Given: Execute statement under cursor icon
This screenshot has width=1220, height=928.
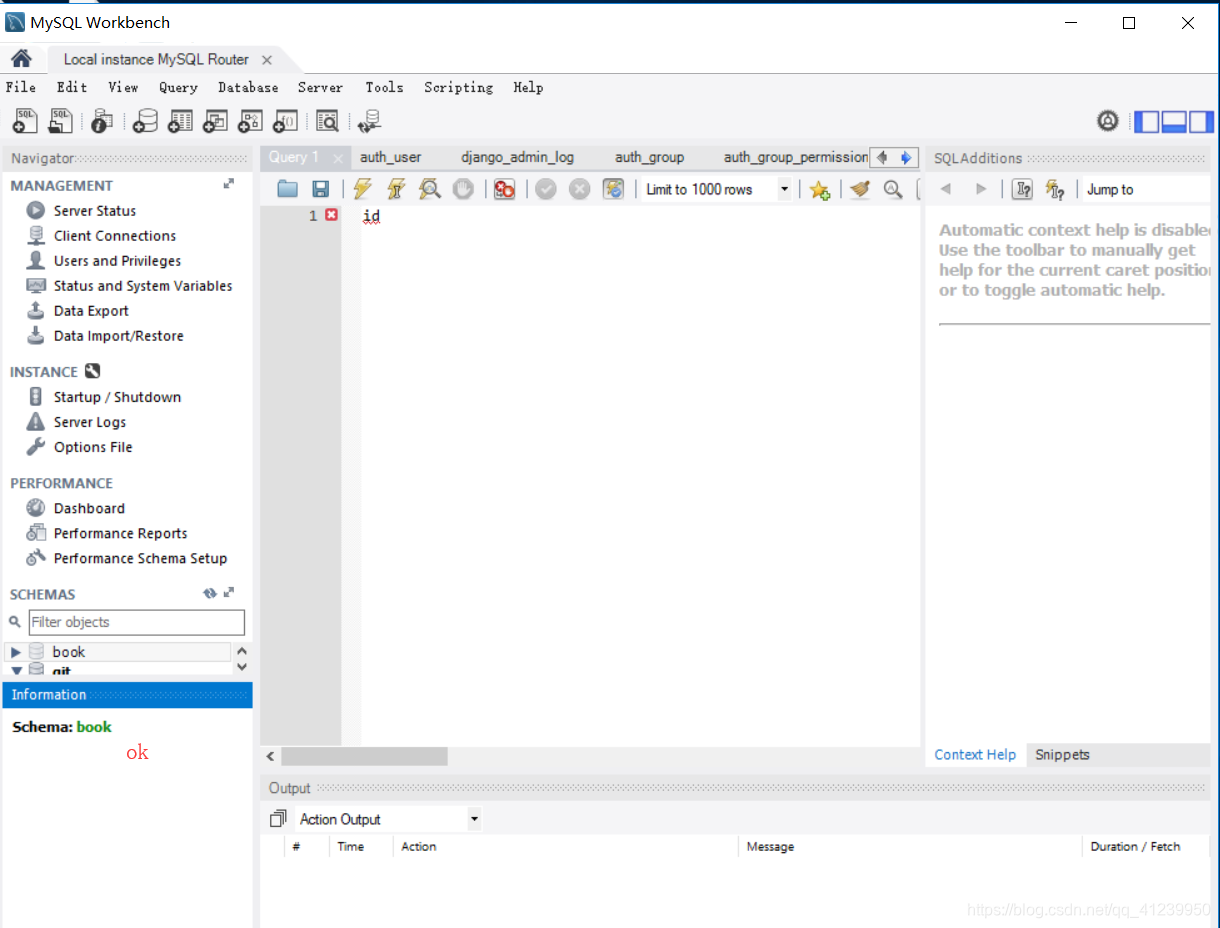Looking at the screenshot, I should click(x=396, y=189).
